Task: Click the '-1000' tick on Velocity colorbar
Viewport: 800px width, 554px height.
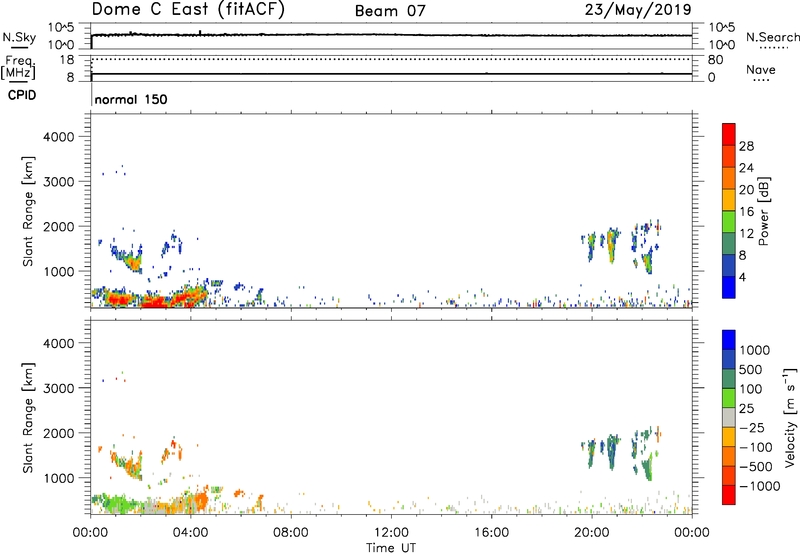Action: click(759, 486)
